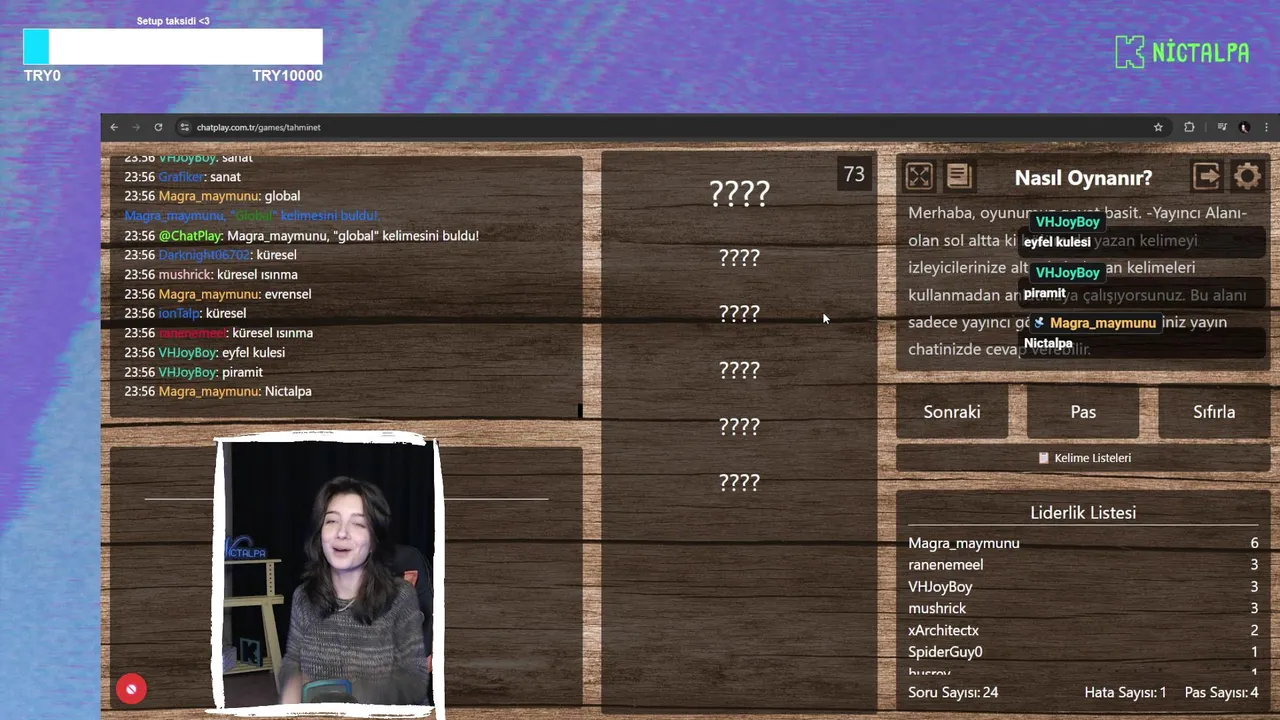Click the TRY donation progress bar

(173, 47)
